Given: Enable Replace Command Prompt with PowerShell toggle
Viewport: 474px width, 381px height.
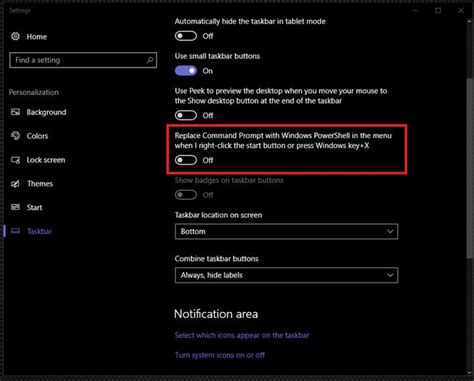Looking at the screenshot, I should coord(186,160).
